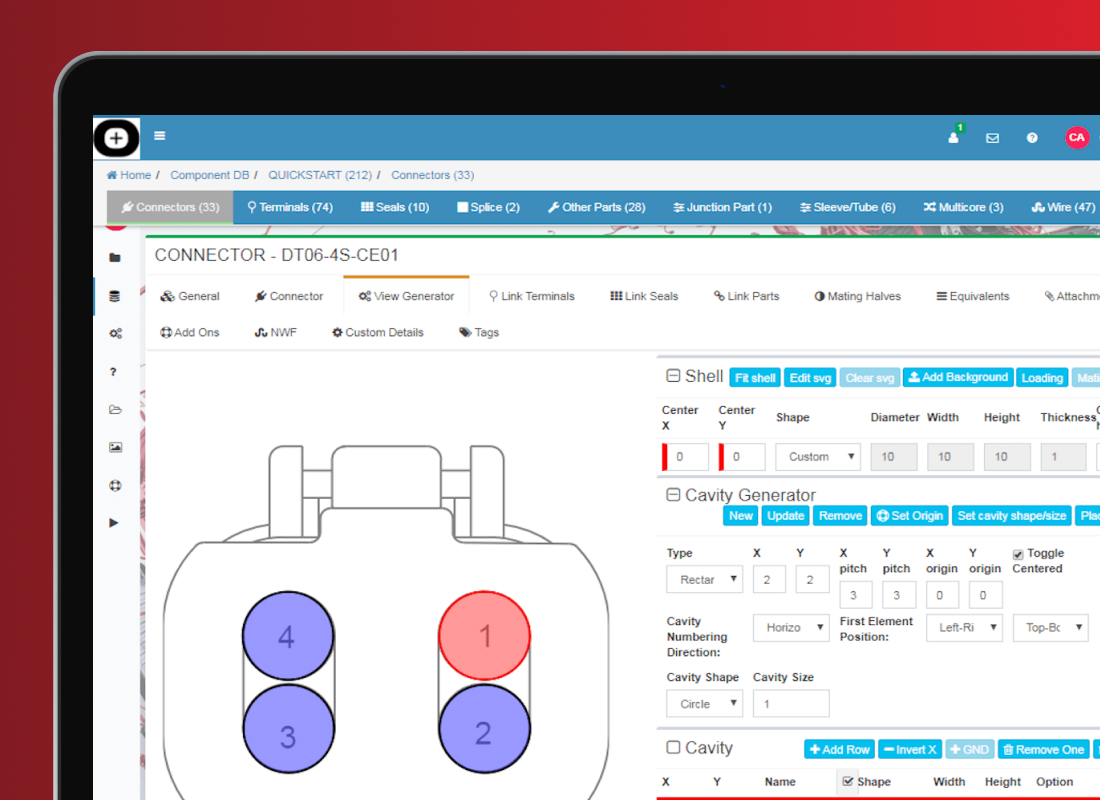Screen dimensions: 1100x800
Task: Click the database icon in left sidebar
Action: click(x=115, y=296)
